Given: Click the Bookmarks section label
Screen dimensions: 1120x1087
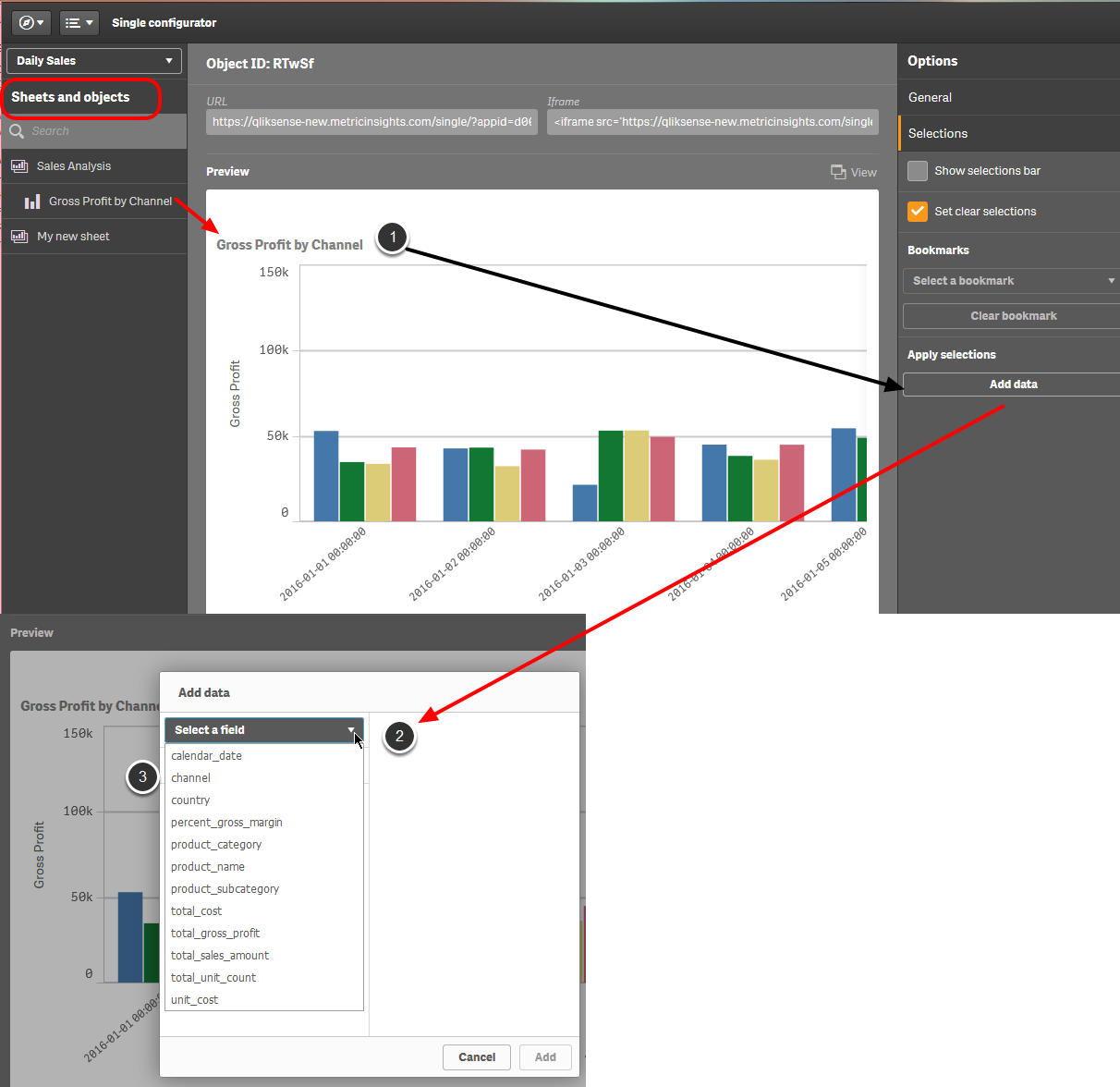Looking at the screenshot, I should 938,250.
